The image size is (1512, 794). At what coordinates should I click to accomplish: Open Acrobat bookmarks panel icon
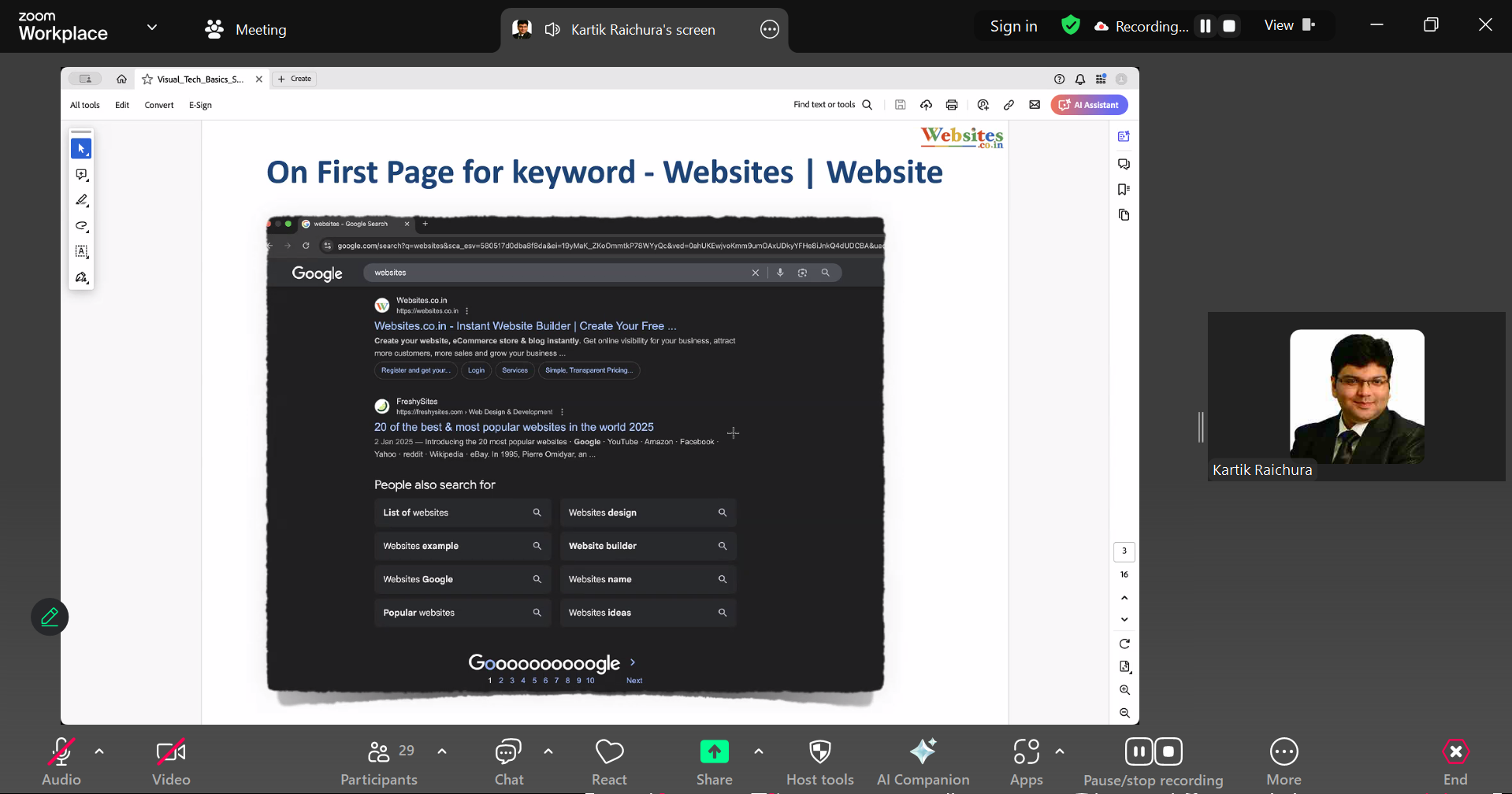tap(1124, 189)
